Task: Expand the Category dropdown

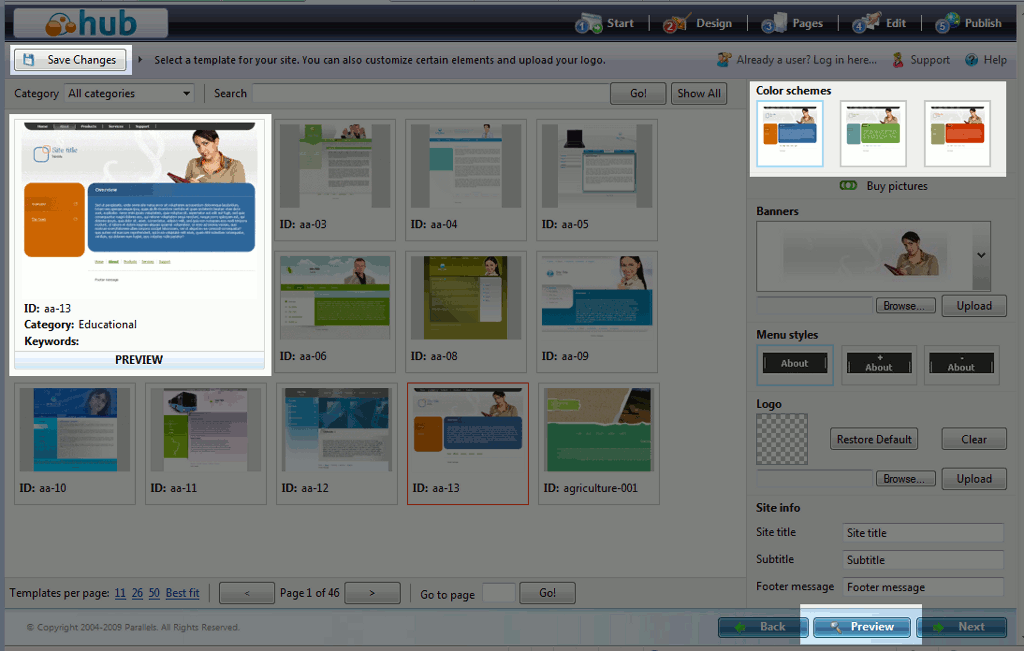Action: click(x=187, y=94)
